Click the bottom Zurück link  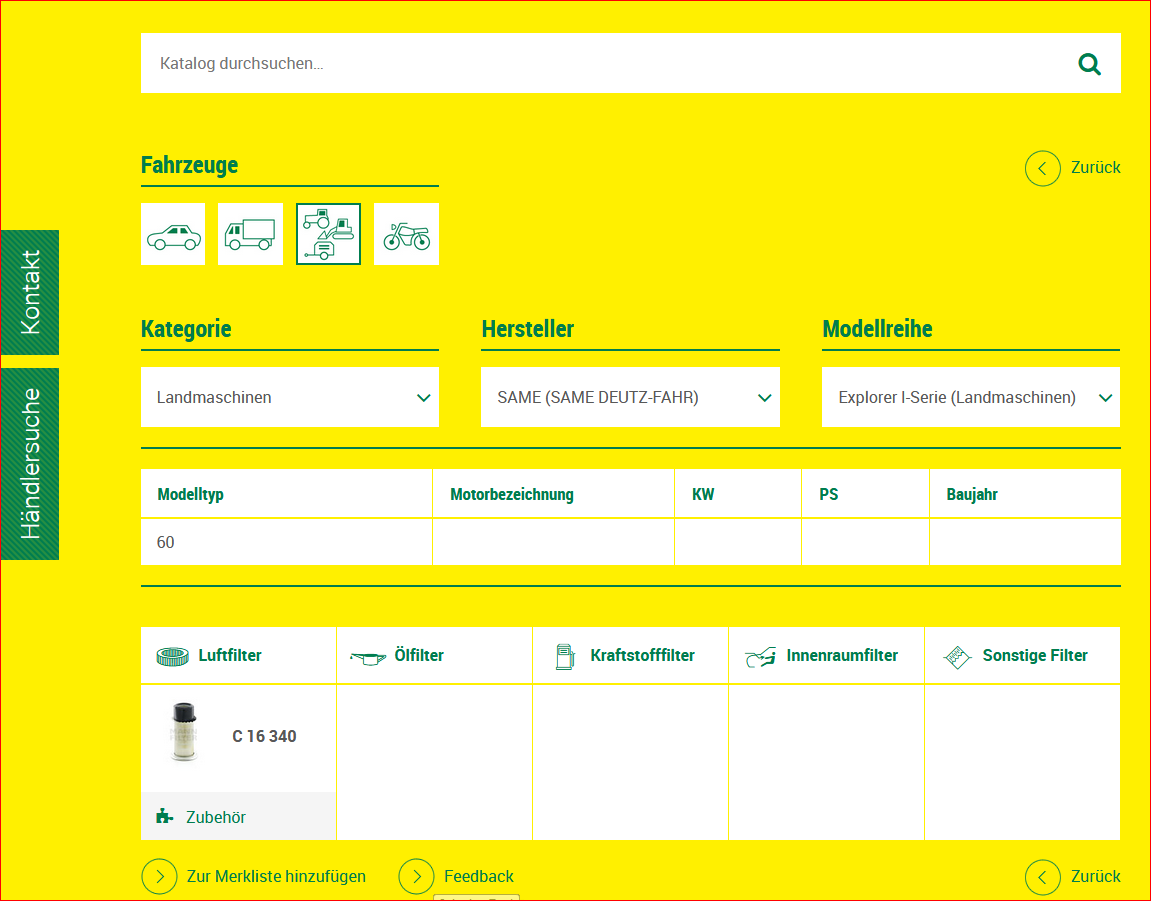coord(1095,877)
